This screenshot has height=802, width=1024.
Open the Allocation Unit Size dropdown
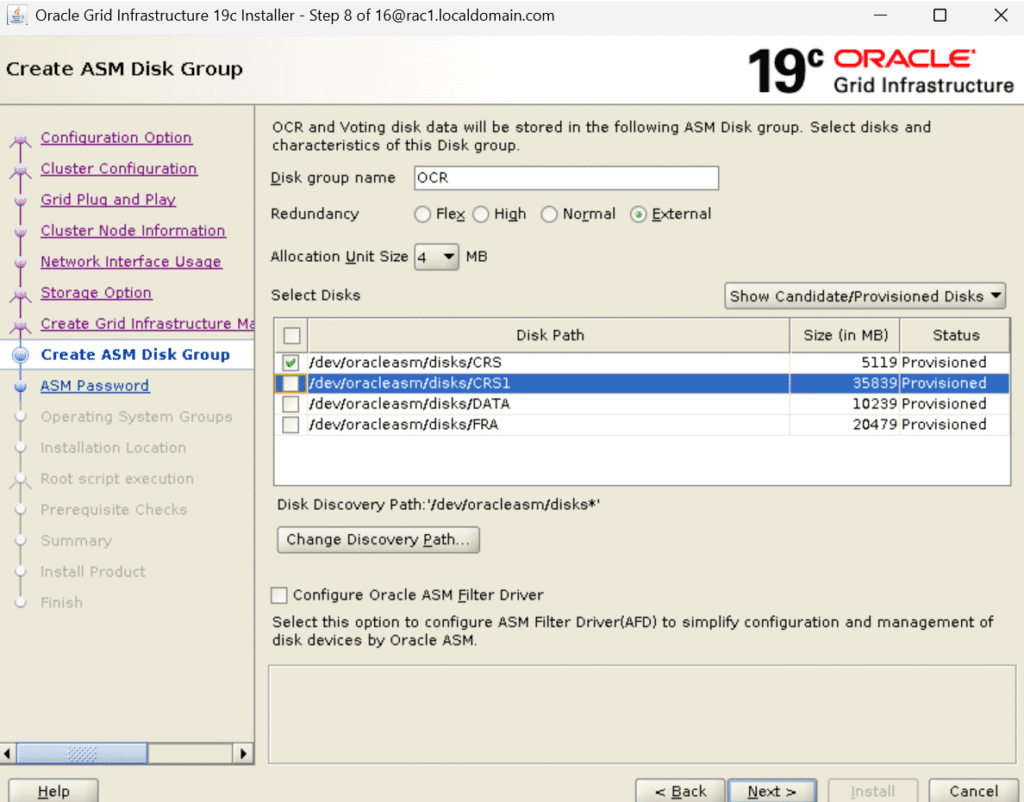(x=437, y=257)
